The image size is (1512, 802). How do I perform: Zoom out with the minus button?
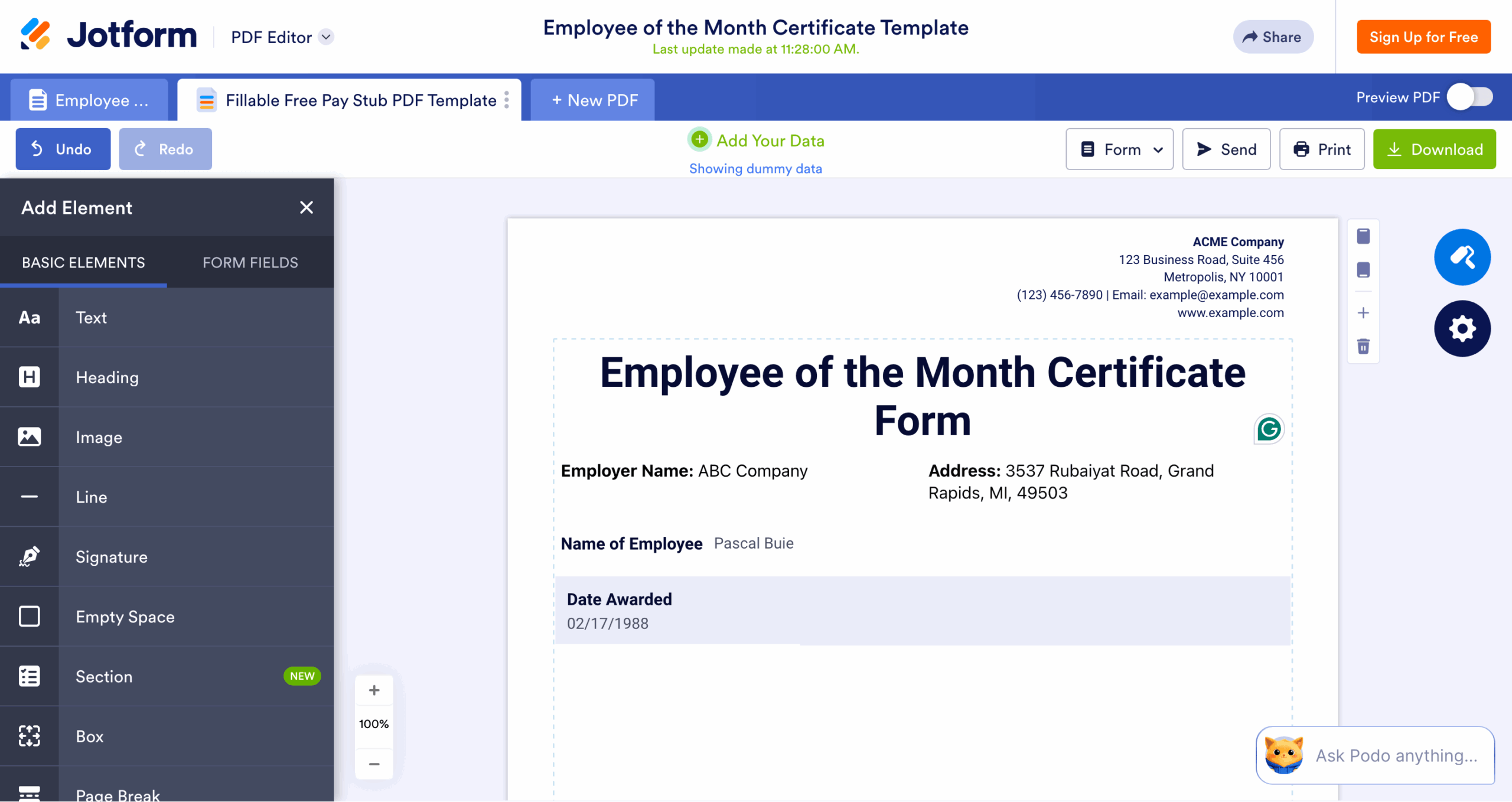tap(374, 764)
